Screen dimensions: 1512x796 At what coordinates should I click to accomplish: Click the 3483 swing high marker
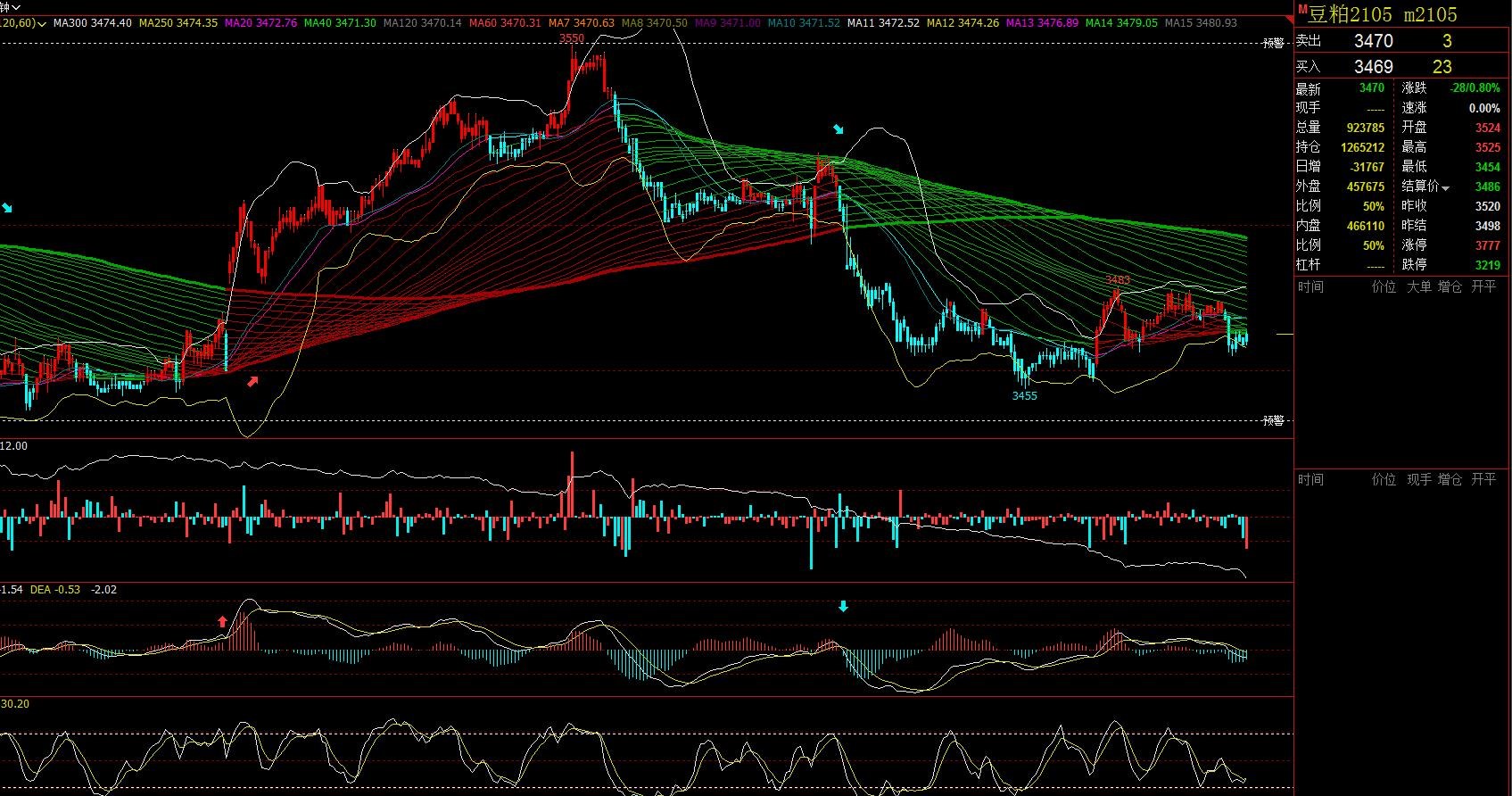click(x=1118, y=280)
